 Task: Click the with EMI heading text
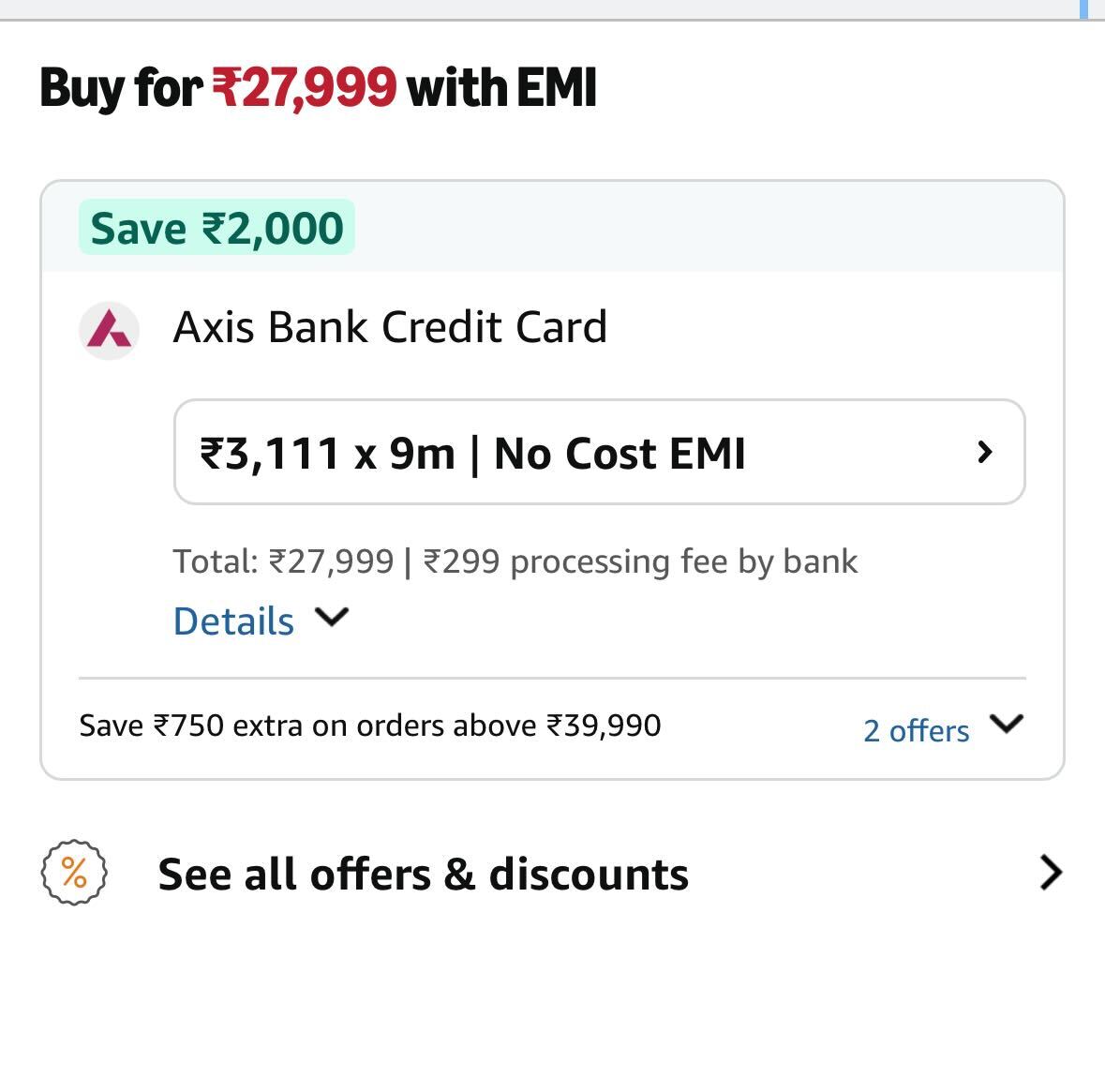tap(501, 88)
